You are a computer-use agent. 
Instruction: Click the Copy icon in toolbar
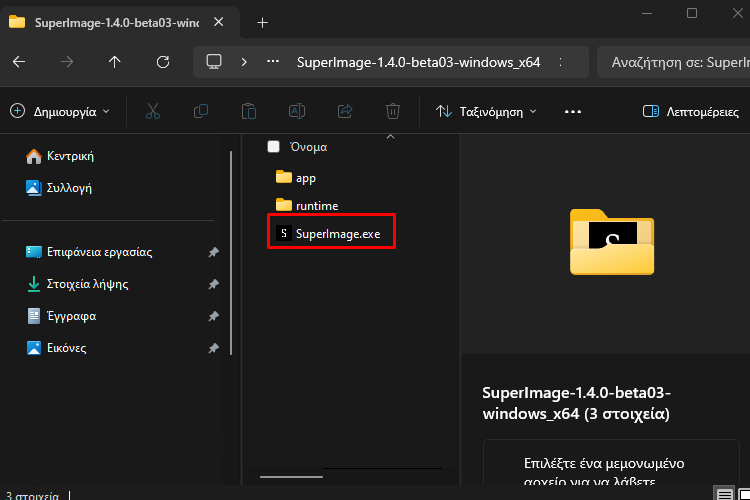201,111
